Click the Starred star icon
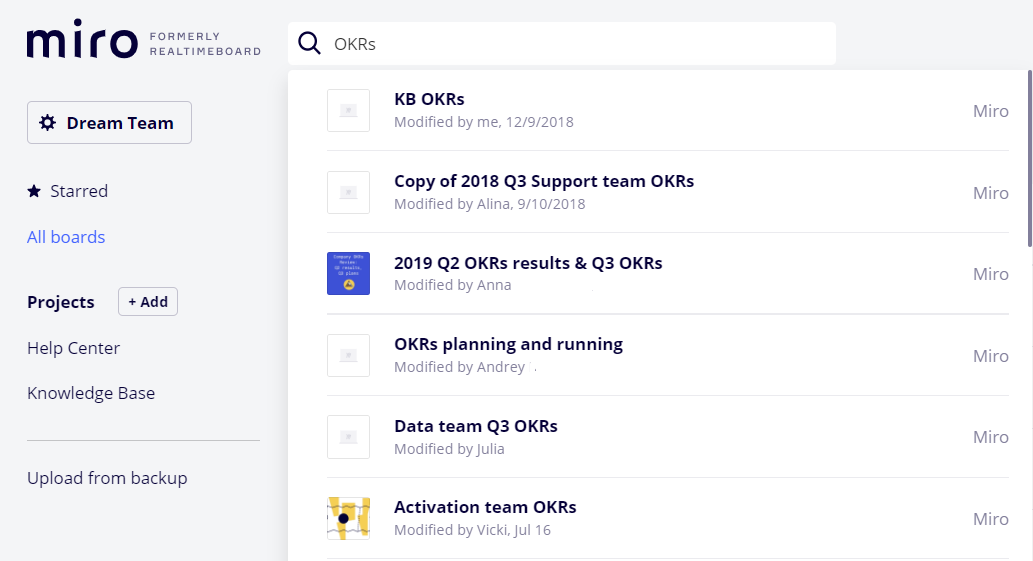1033x561 pixels. pos(34,191)
